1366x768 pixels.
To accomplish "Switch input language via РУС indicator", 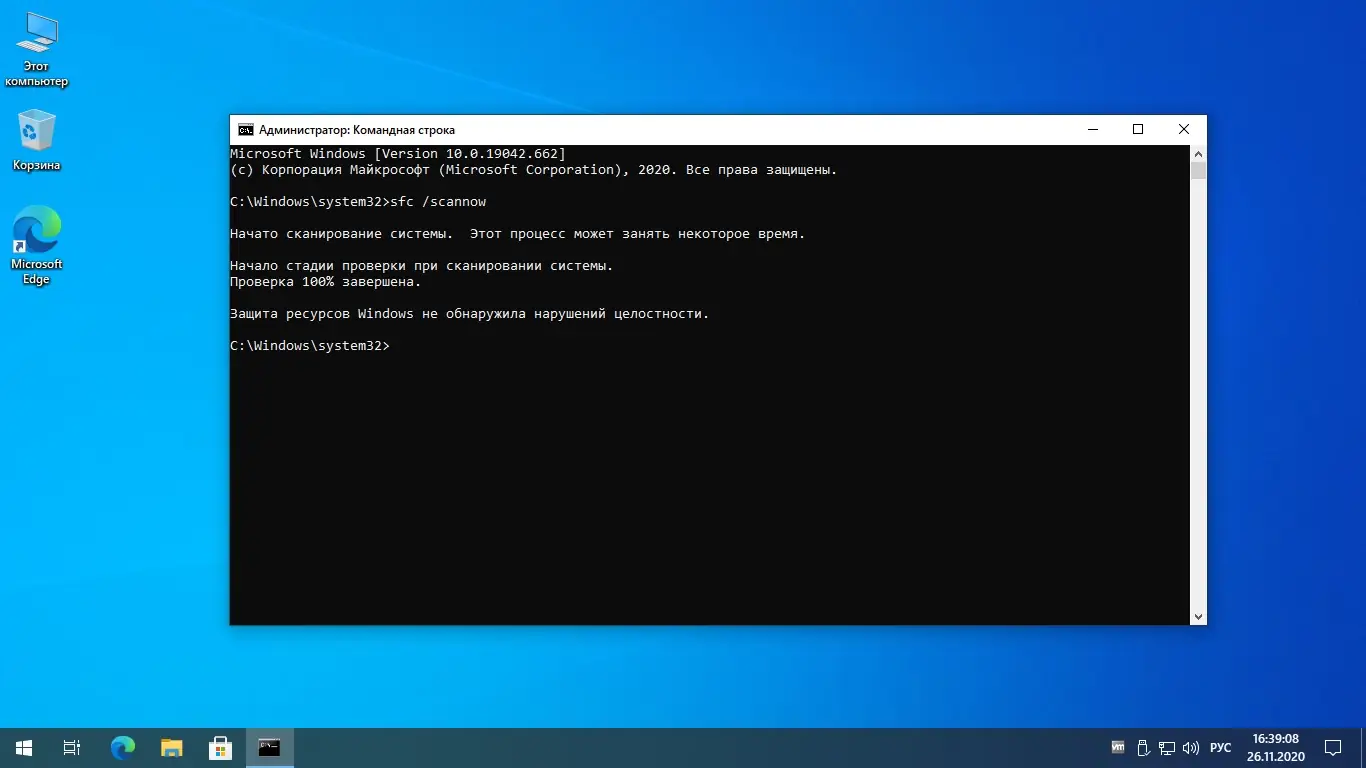I will [x=1221, y=747].
